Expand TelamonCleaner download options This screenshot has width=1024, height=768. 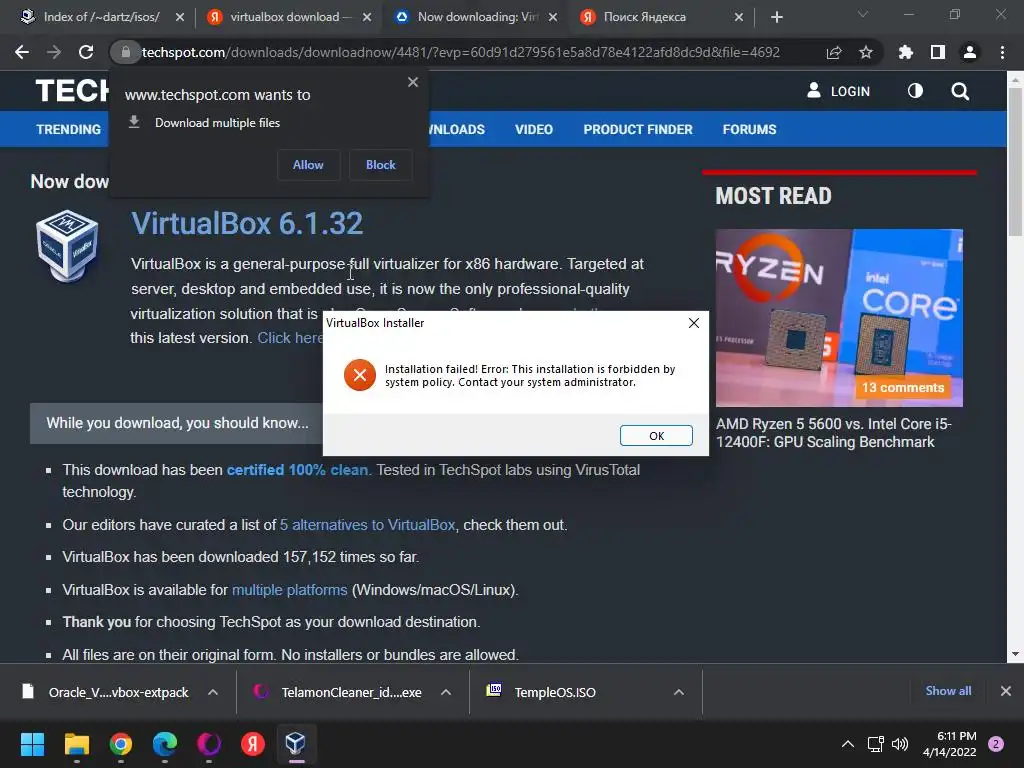coord(446,692)
